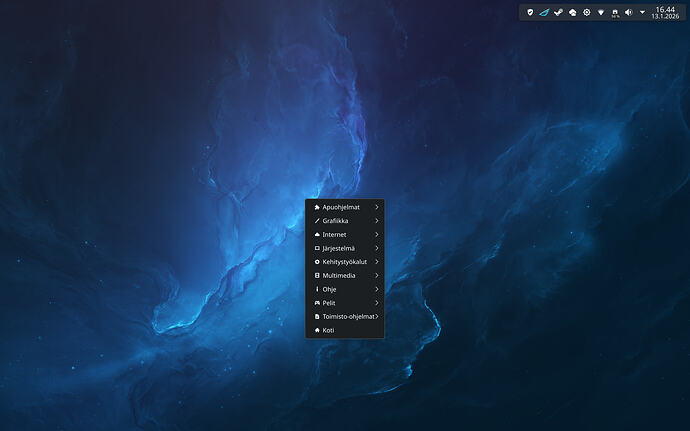Open the Järjestelmä menu entry
Screen dimensions: 690x431
[x=338, y=248]
